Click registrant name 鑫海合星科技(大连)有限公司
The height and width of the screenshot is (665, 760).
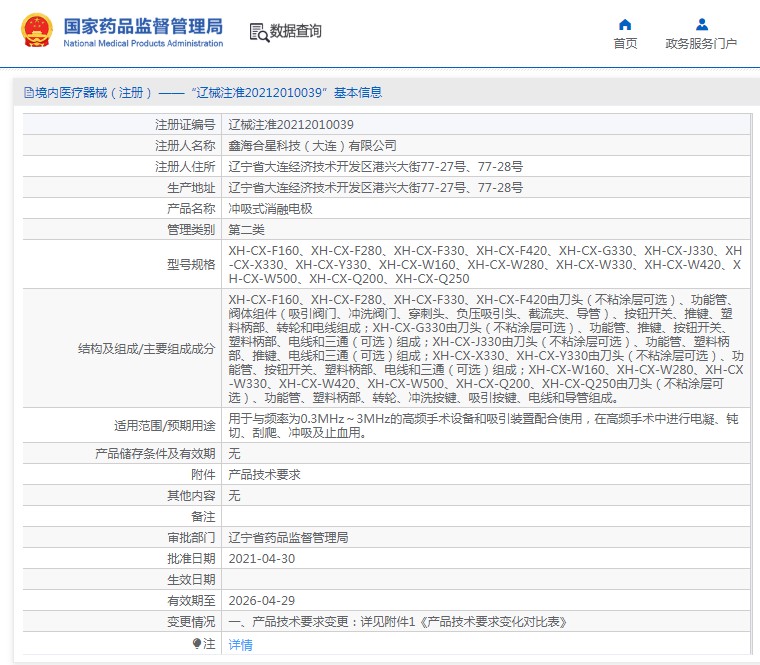312,146
